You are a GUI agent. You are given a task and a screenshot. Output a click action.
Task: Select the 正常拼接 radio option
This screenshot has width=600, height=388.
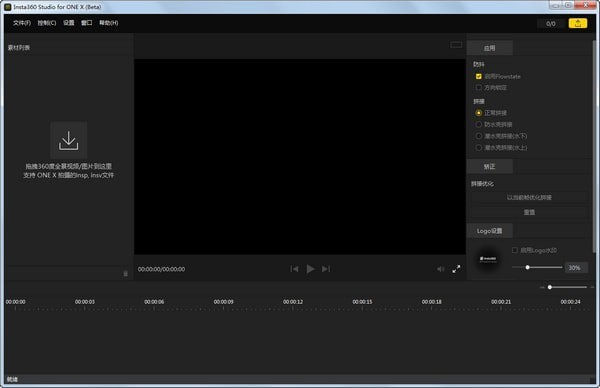click(478, 113)
